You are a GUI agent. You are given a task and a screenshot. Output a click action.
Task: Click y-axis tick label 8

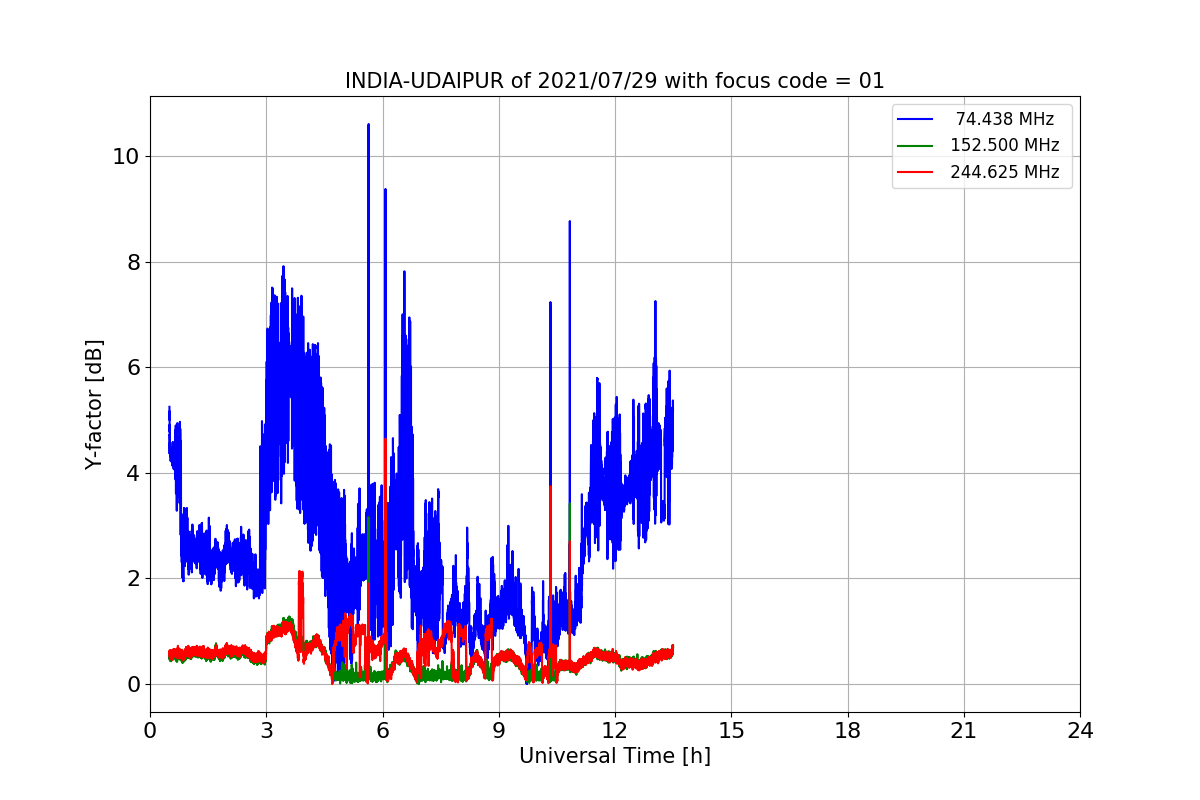134,262
